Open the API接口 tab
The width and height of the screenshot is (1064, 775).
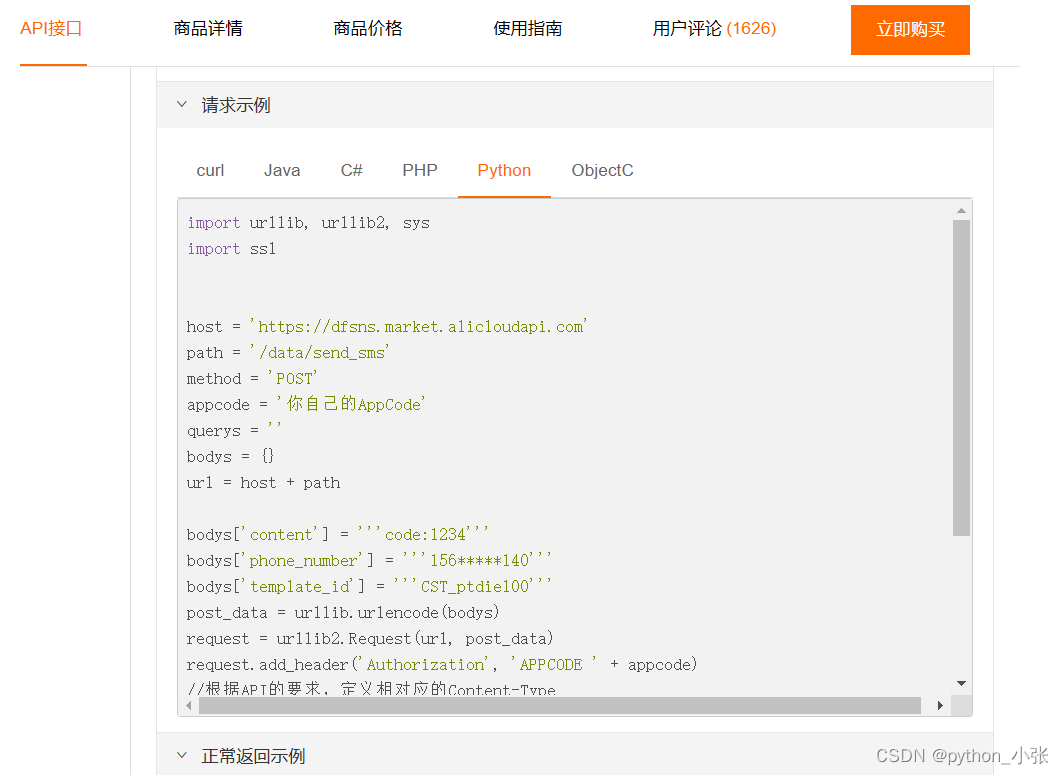point(52,29)
